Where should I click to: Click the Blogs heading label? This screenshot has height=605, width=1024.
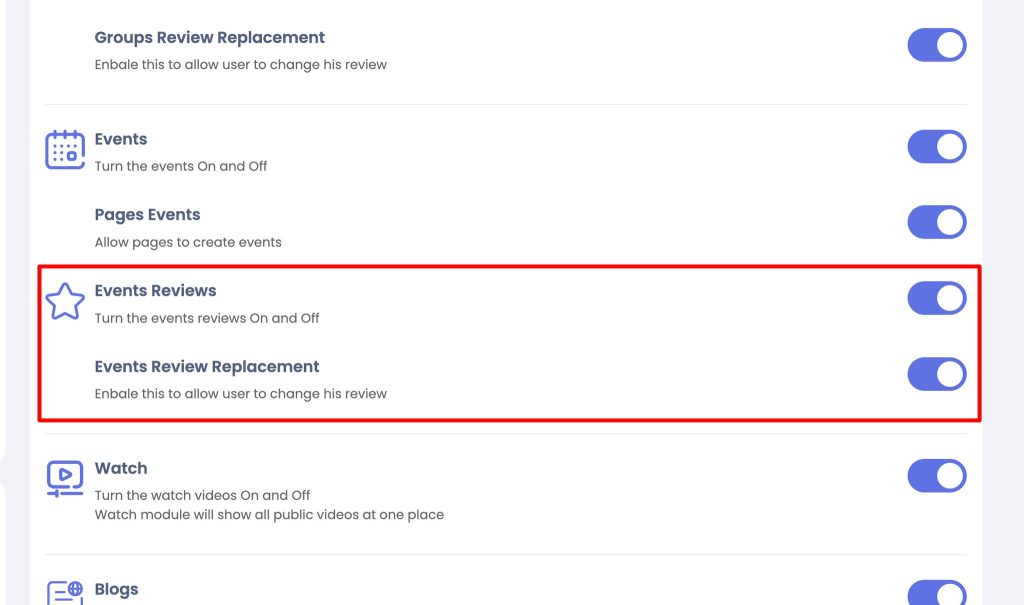tap(116, 589)
